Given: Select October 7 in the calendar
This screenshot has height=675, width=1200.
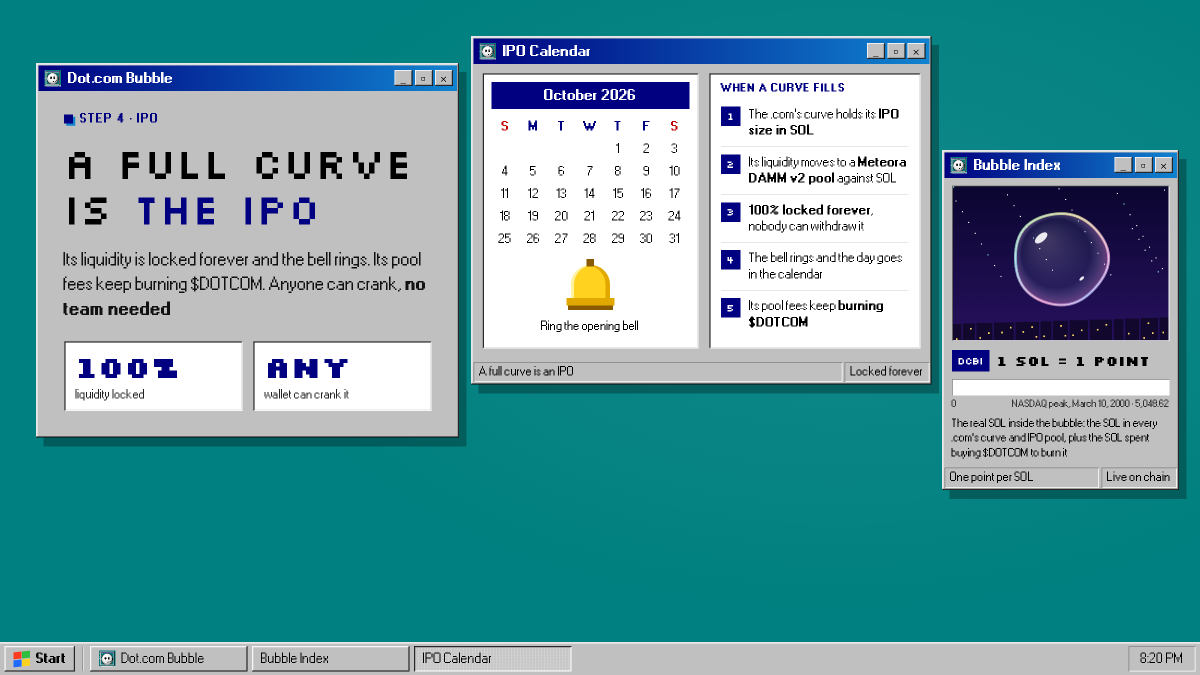Looking at the screenshot, I should [589, 171].
